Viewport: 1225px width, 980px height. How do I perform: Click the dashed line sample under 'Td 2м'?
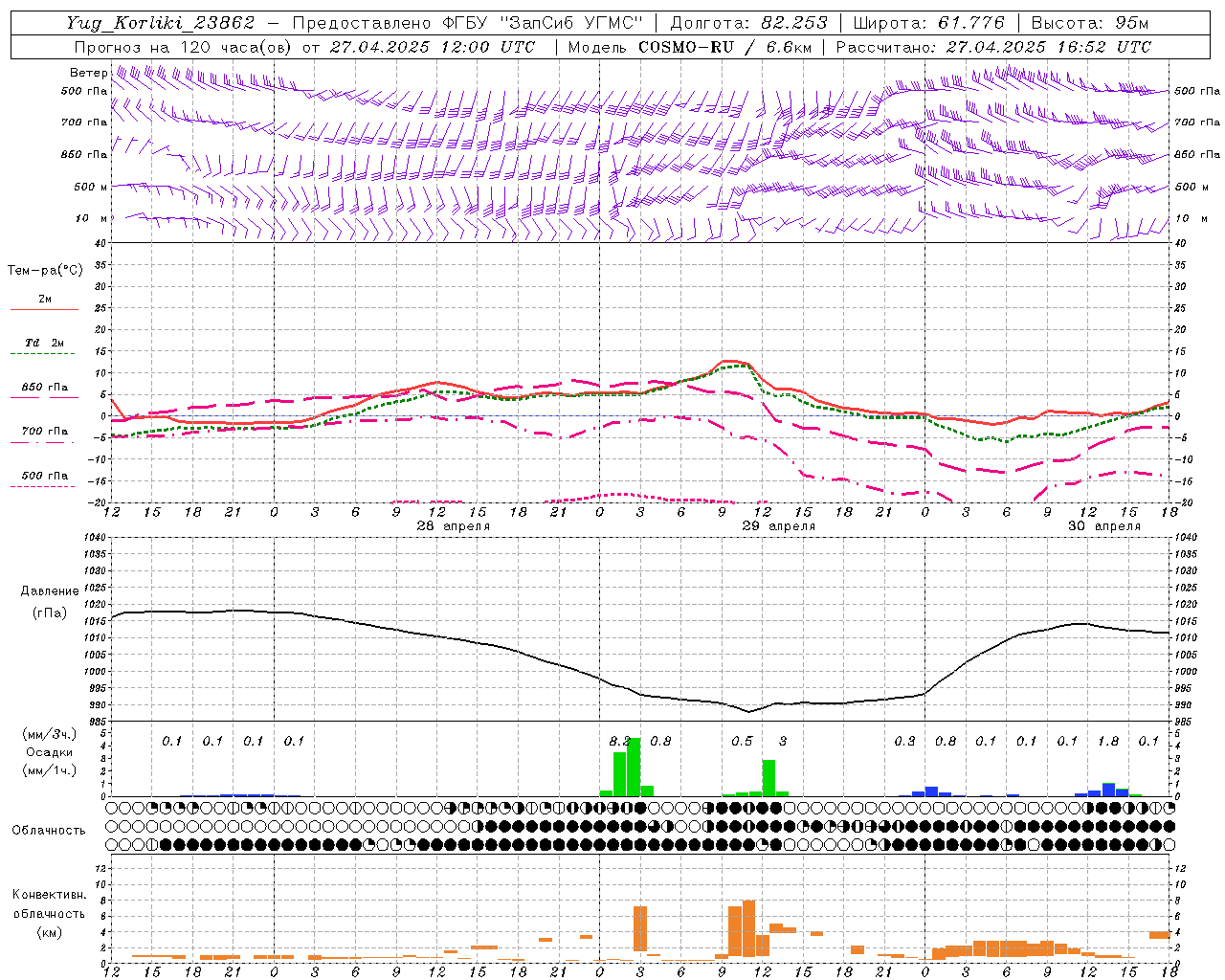click(44, 354)
